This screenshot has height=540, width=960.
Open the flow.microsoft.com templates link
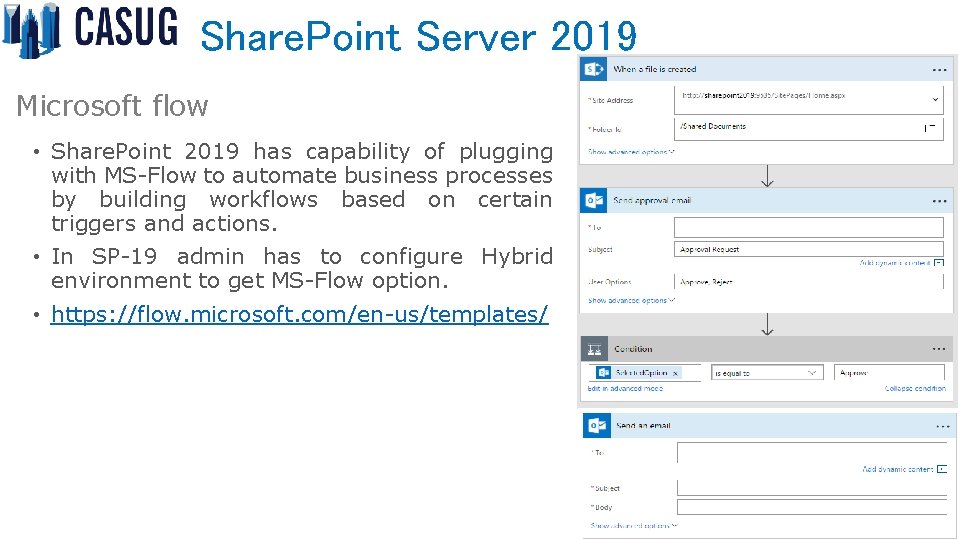(299, 314)
